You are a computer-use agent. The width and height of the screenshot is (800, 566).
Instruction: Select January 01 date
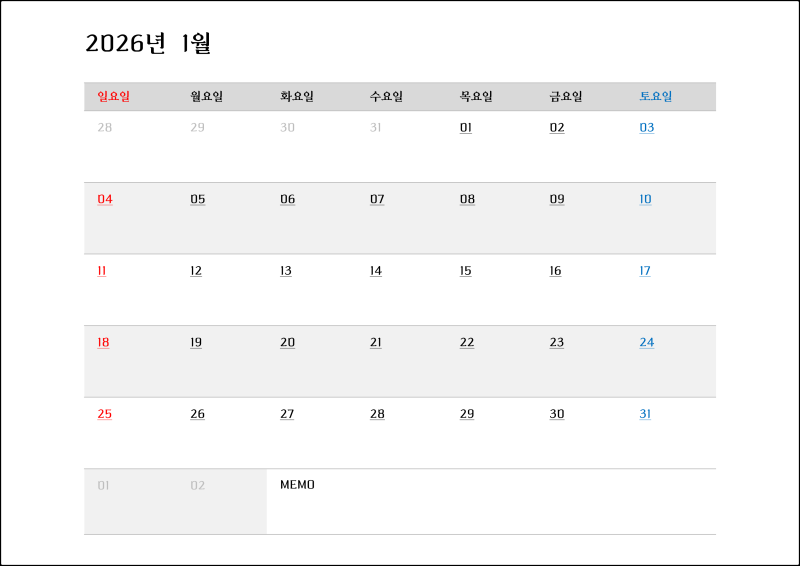[466, 128]
